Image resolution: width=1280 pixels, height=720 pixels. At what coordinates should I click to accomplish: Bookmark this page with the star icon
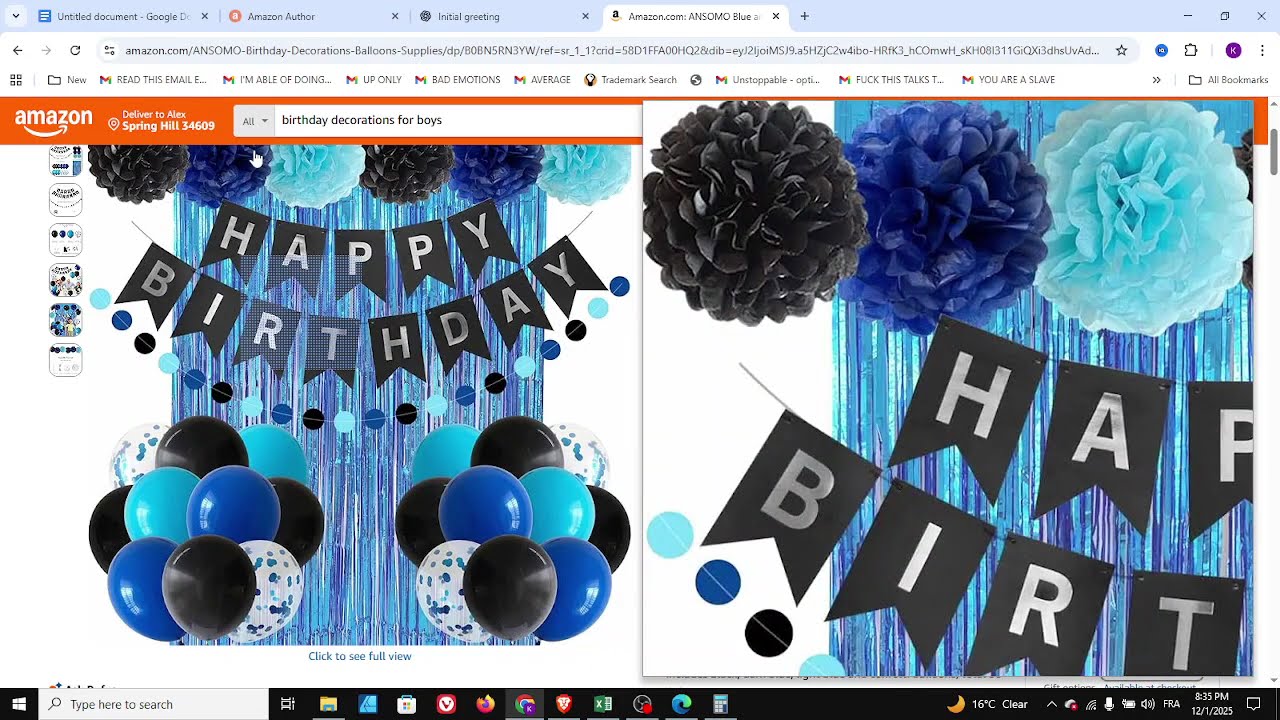(1121, 50)
